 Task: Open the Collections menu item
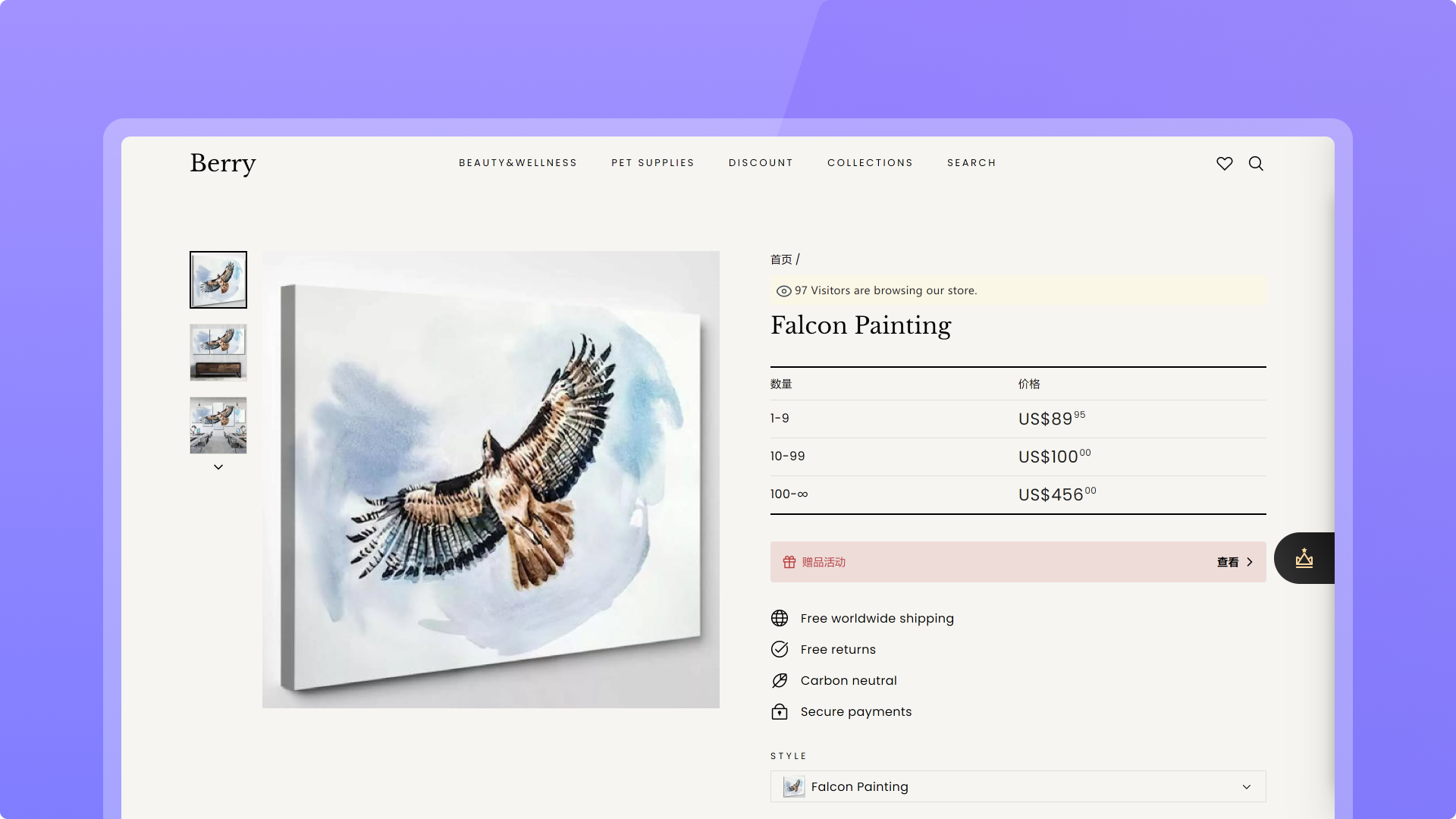click(x=870, y=163)
